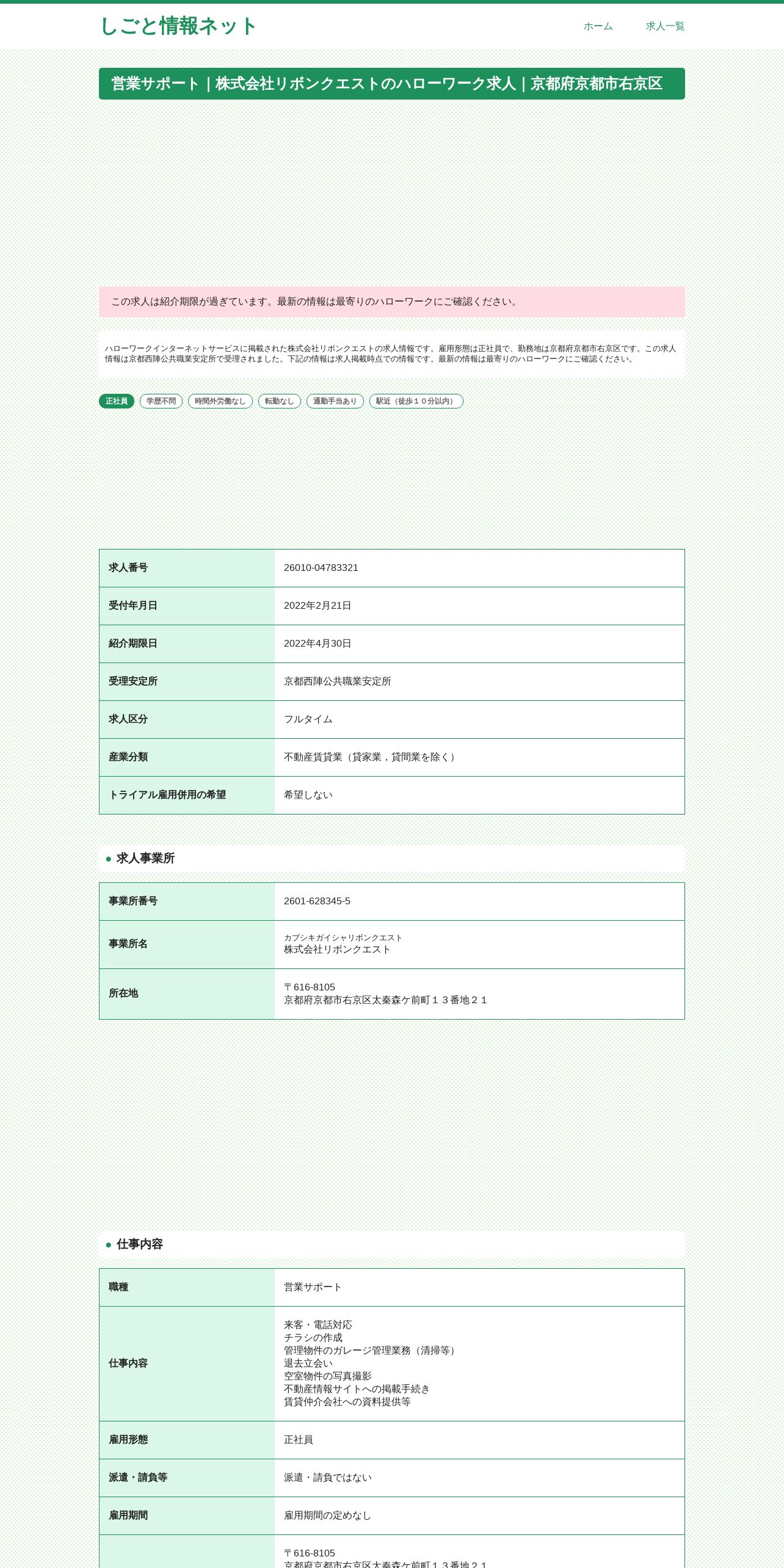Screen dimensions: 784x1568
Task: Click the チラシの作成 line
Action: (313, 1338)
